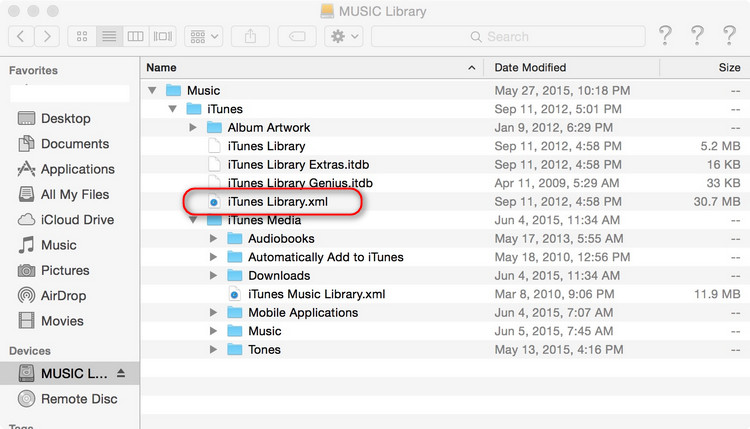Select the iTunes Library Genius.itdb file name
The image size is (750, 429).
300,183
